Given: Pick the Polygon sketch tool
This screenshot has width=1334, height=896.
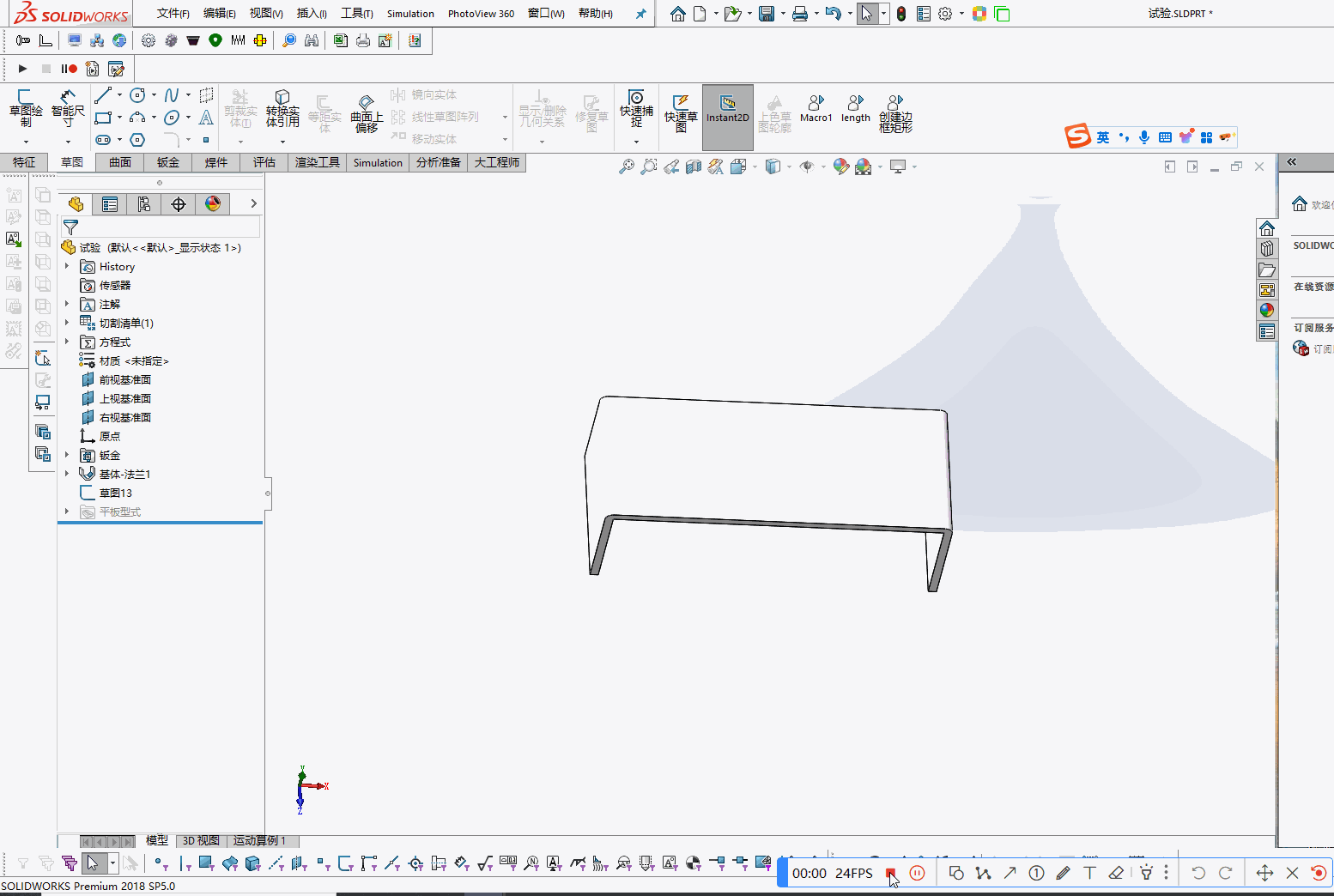Looking at the screenshot, I should (x=137, y=140).
